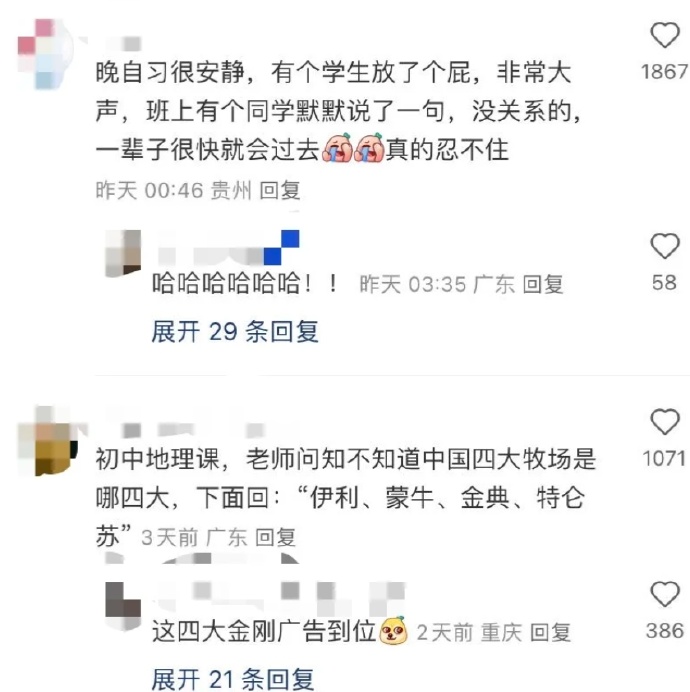This screenshot has width=690, height=692.
Task: Open the username above the 晚自习 comment
Action: [118, 44]
